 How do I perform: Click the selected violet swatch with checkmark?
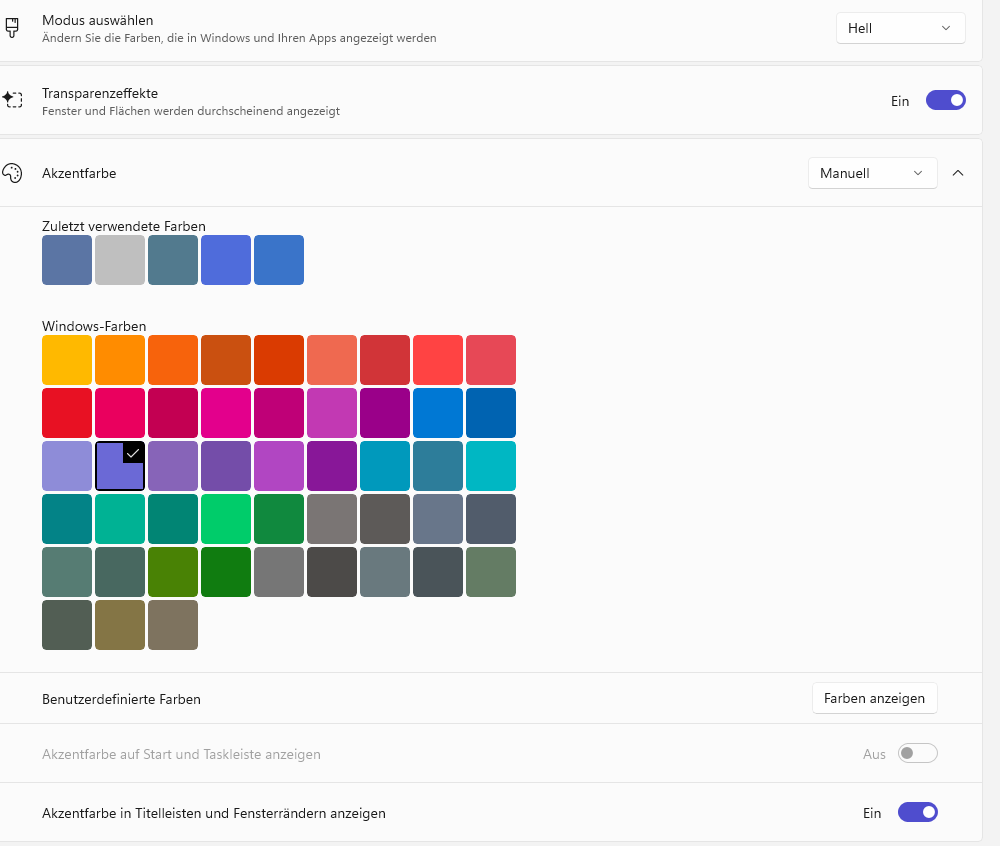(120, 466)
